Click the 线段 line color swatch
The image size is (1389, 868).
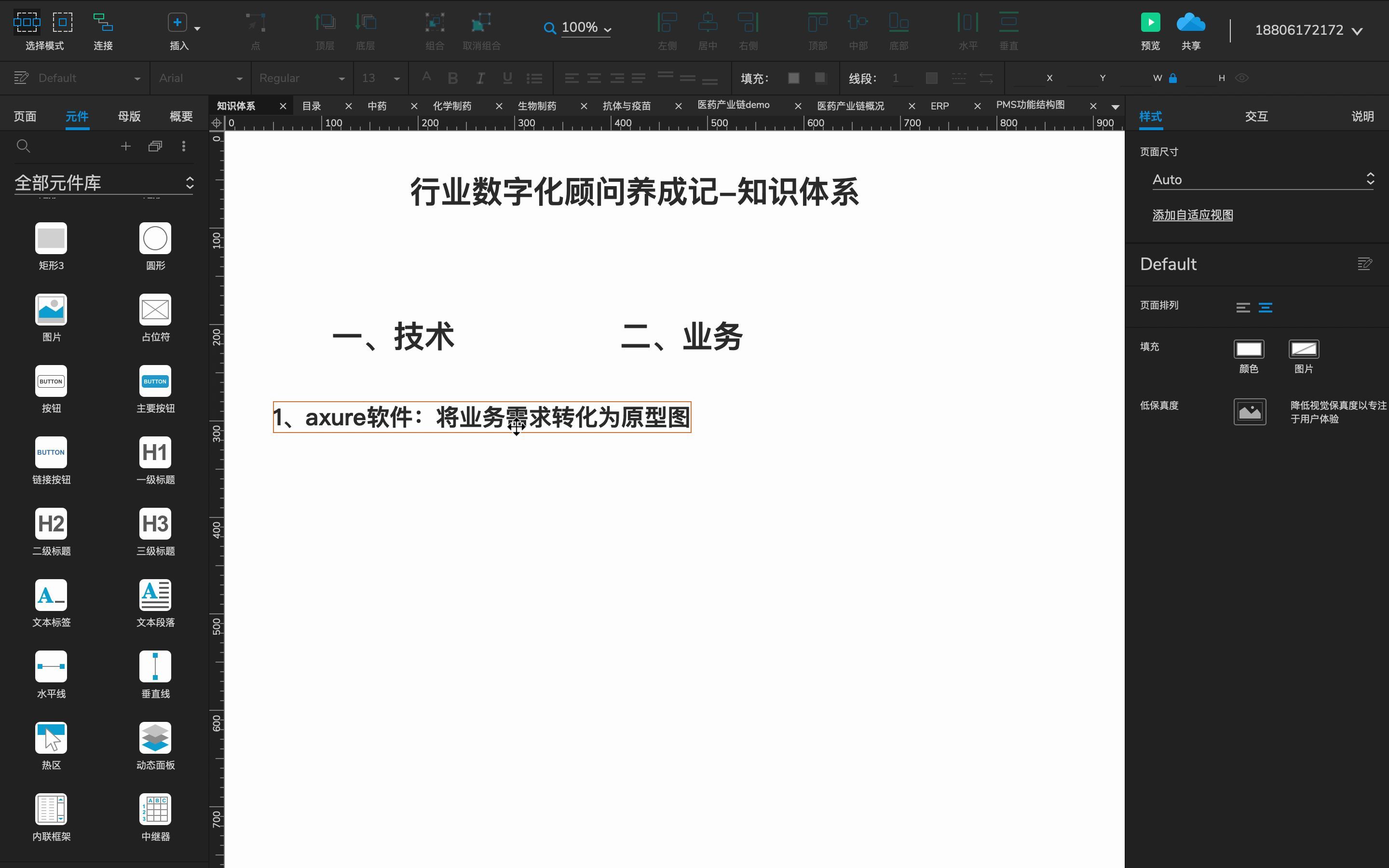[x=932, y=78]
